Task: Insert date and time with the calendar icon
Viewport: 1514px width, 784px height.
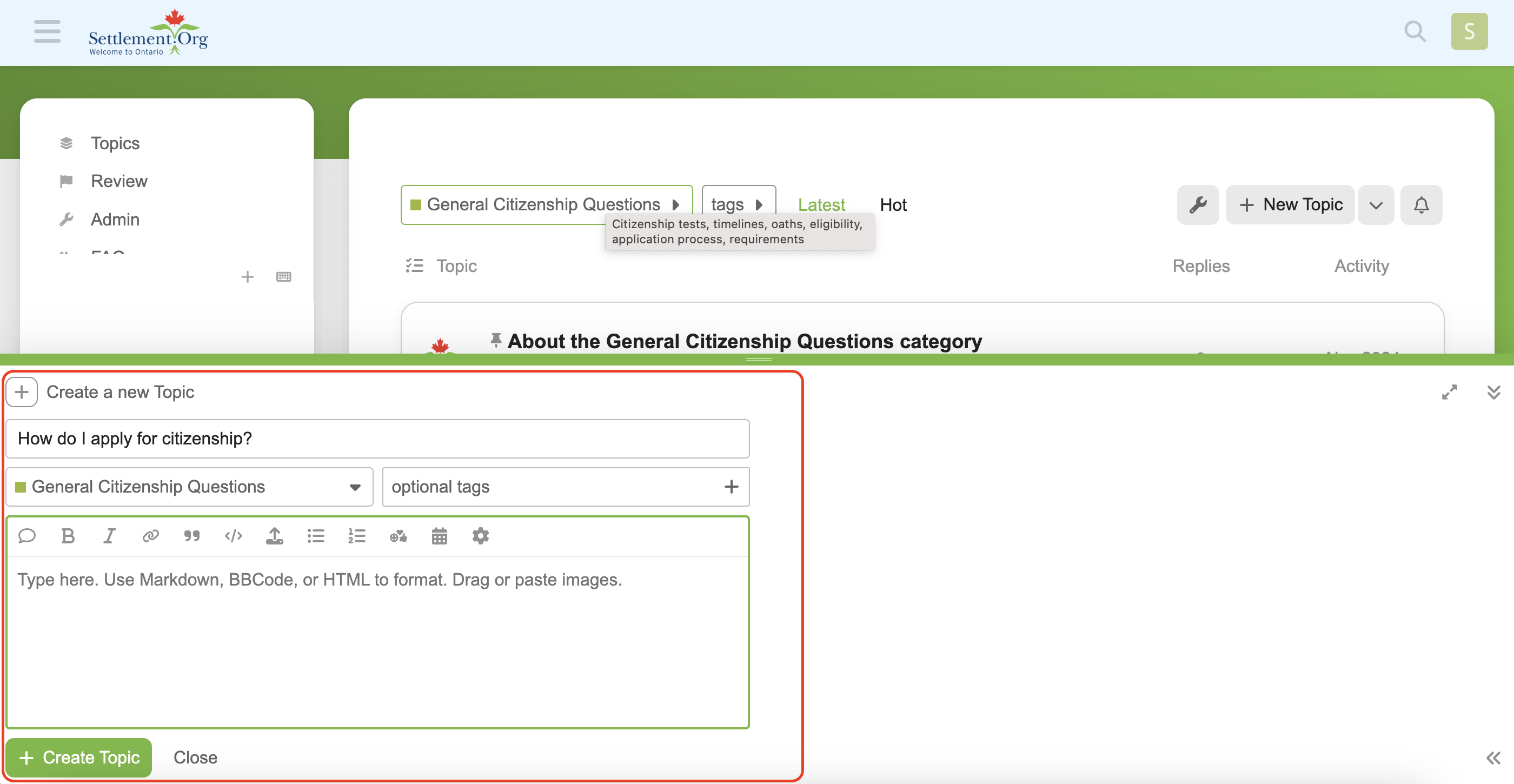Action: pos(439,535)
